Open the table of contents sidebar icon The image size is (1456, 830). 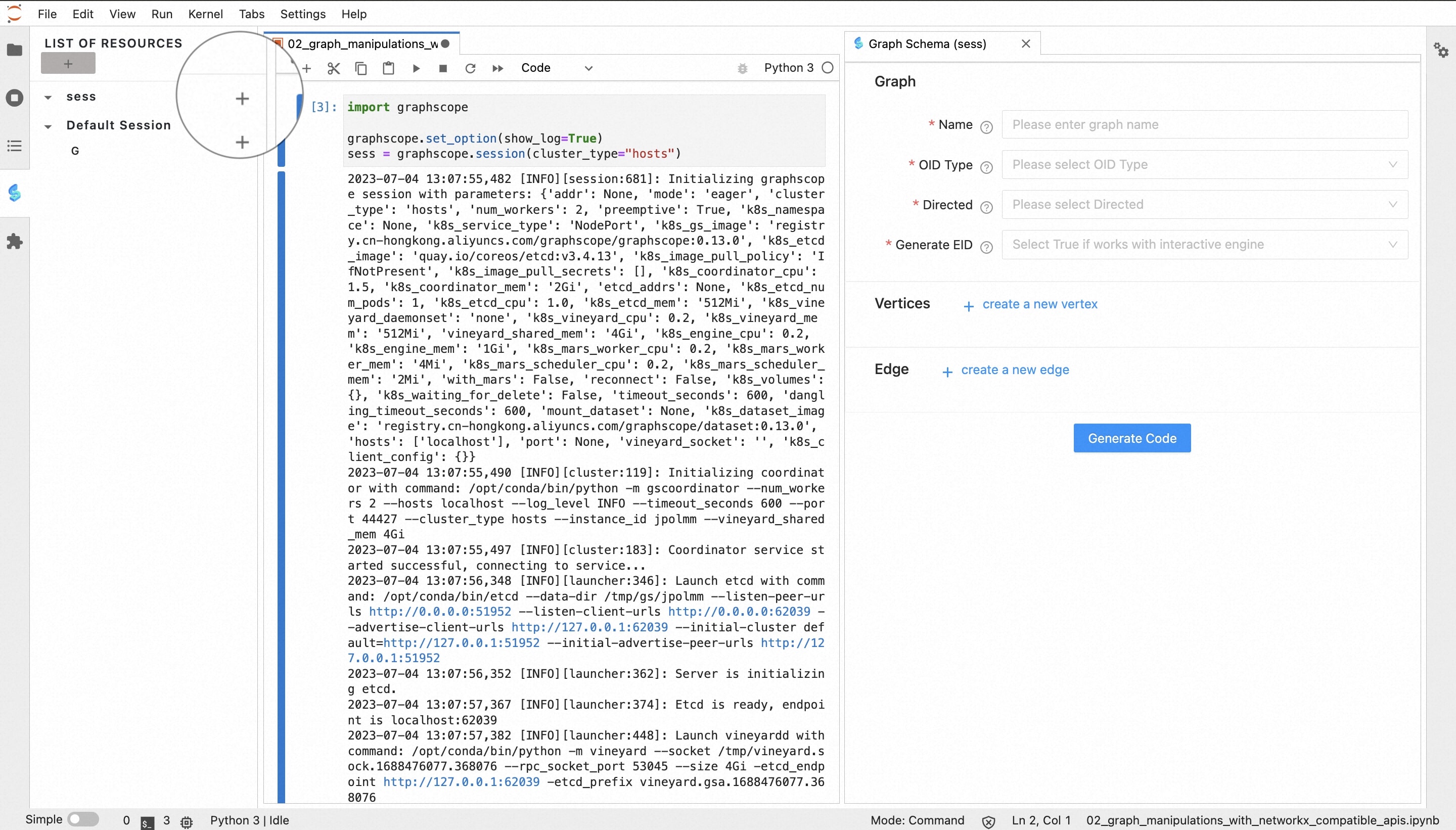click(x=15, y=147)
